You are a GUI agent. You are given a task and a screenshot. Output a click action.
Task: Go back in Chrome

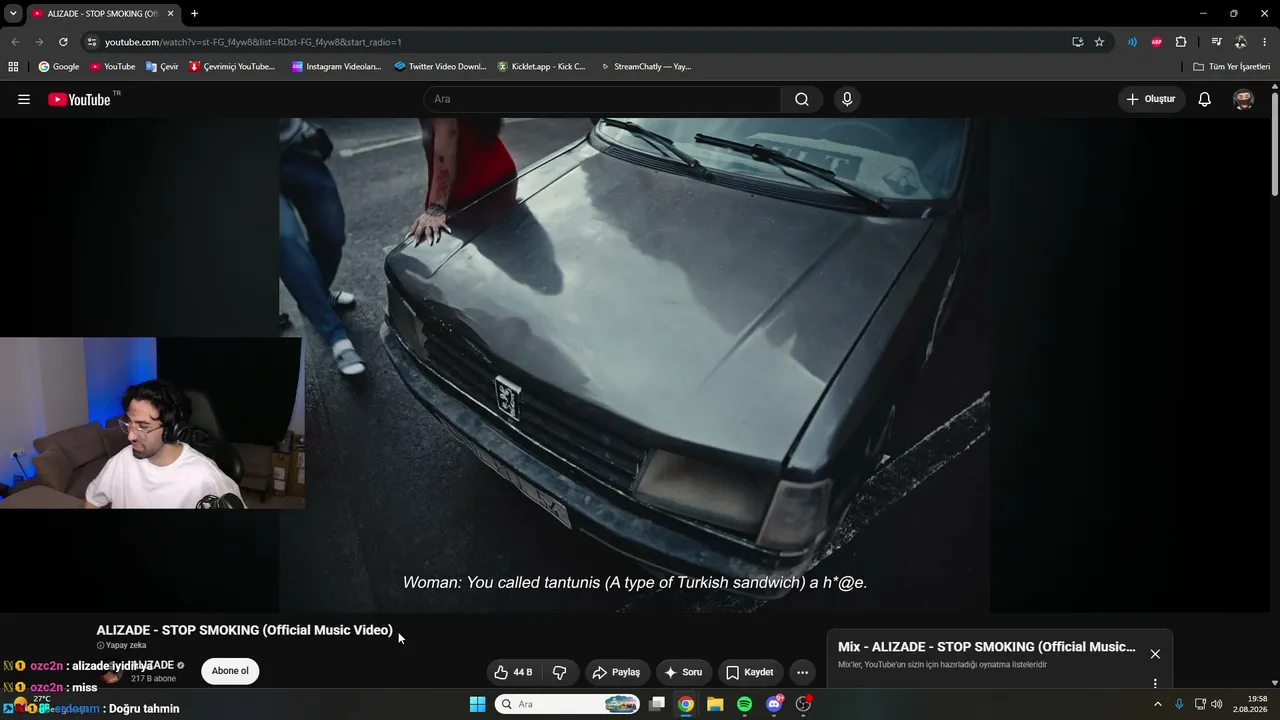click(x=15, y=42)
